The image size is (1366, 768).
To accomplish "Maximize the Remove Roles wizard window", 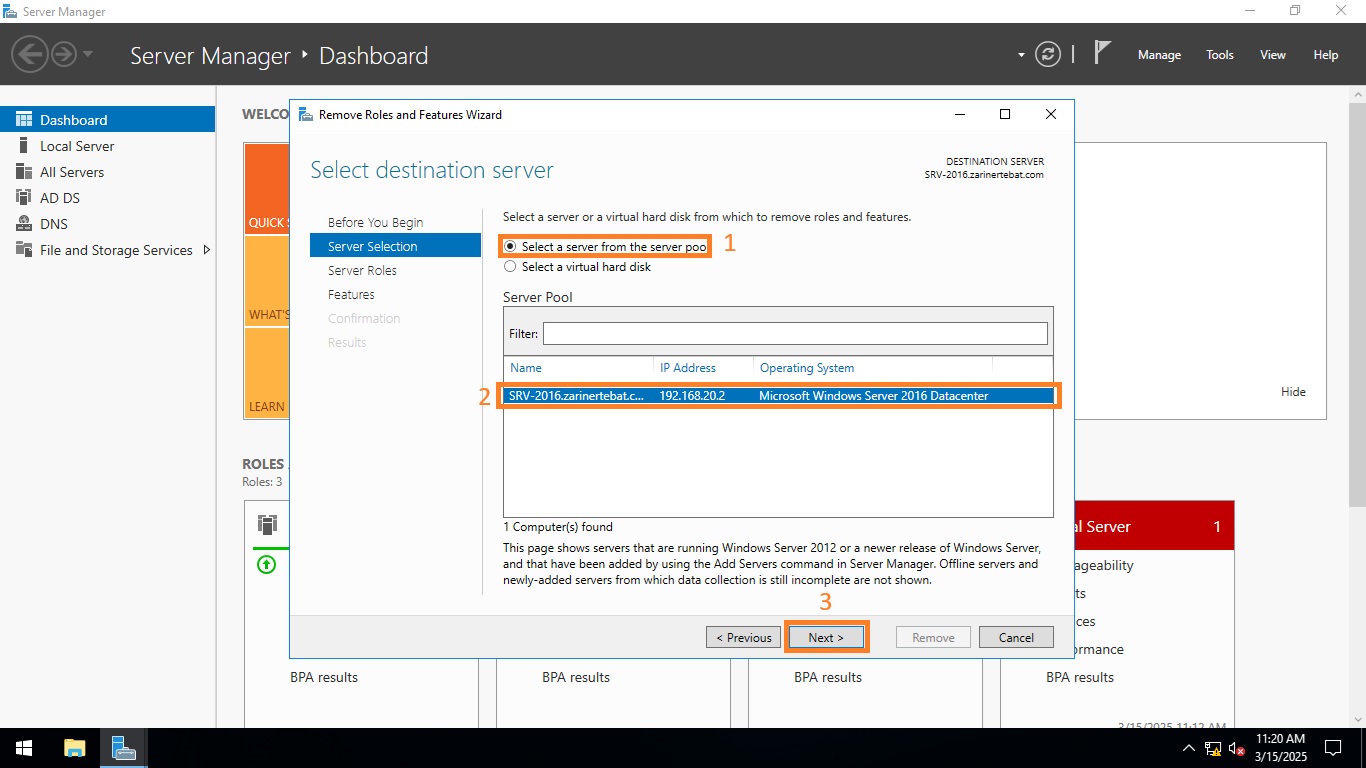I will (x=1005, y=114).
